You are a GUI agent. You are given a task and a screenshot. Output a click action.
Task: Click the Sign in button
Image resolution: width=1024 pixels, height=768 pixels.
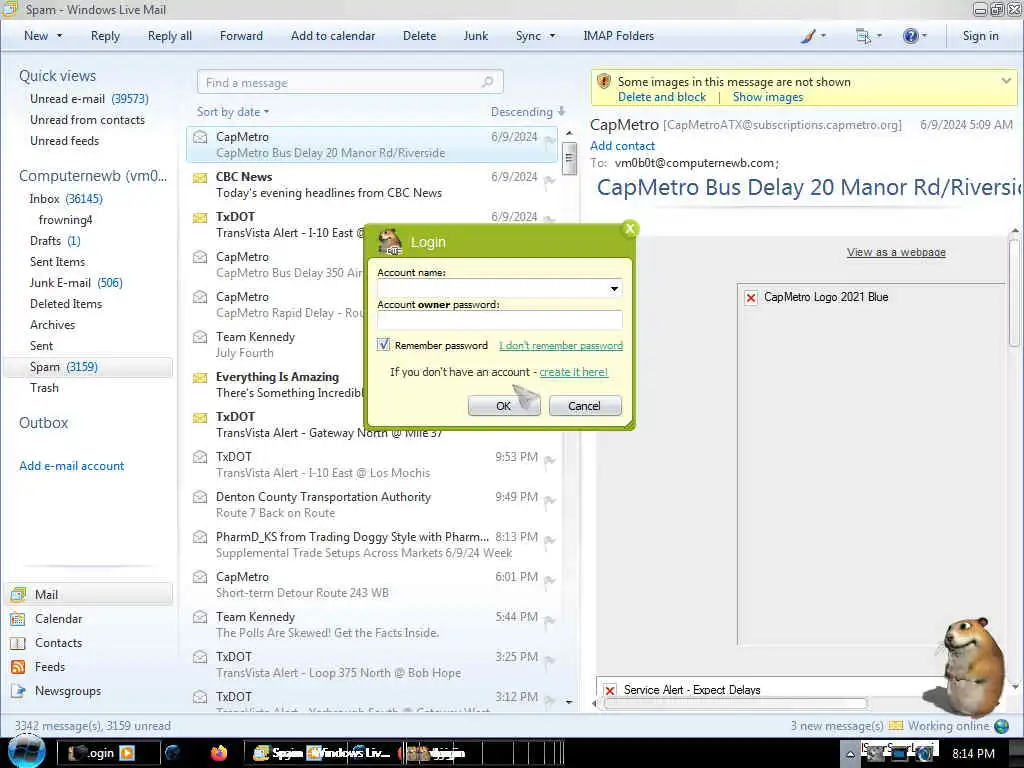980,36
